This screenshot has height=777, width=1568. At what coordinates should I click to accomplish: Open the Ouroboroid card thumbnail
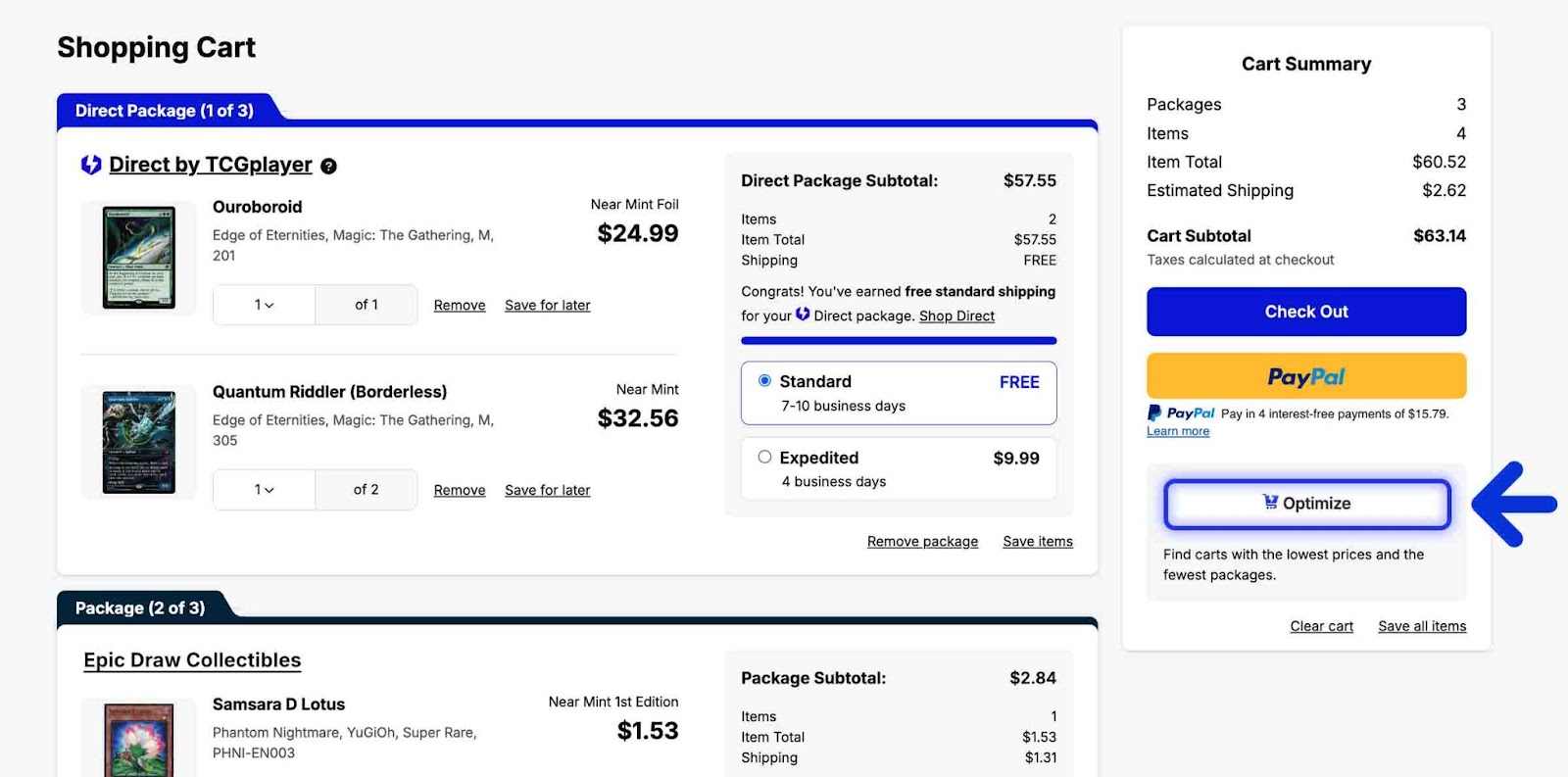pos(139,258)
